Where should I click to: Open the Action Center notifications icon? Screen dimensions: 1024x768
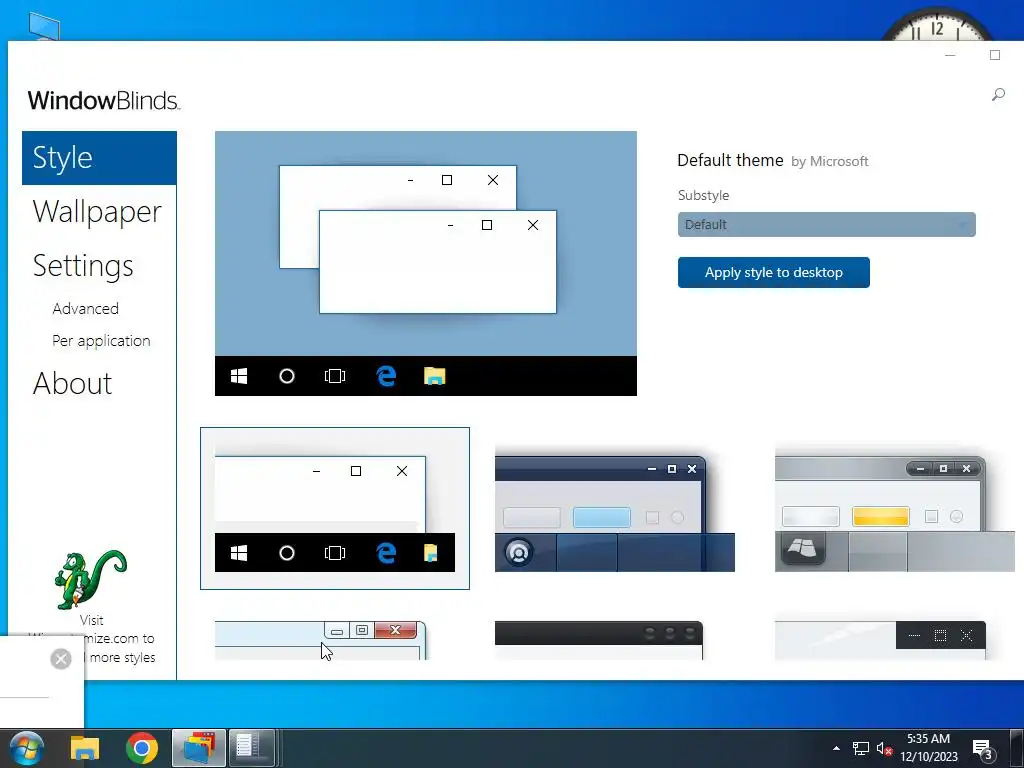click(984, 749)
